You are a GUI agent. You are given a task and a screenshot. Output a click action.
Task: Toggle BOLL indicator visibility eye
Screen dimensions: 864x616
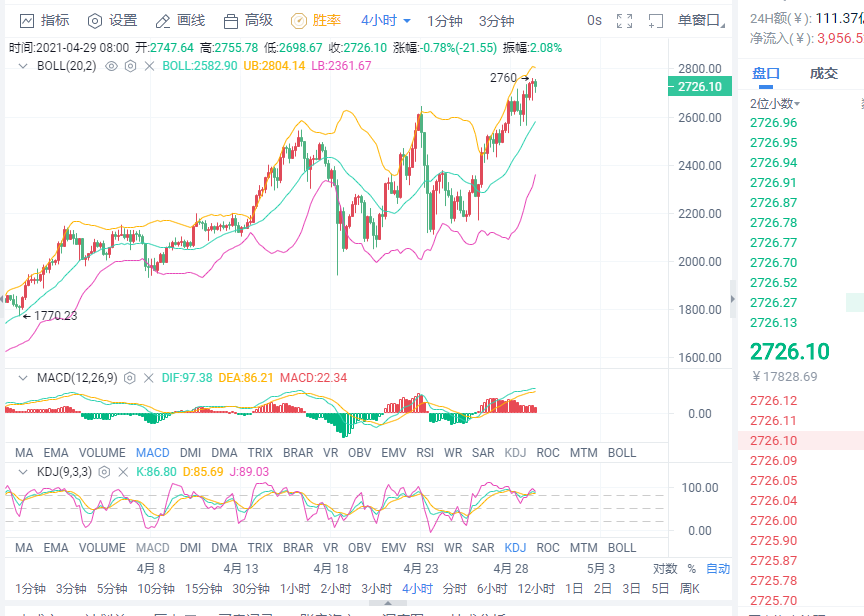pyautogui.click(x=112, y=66)
